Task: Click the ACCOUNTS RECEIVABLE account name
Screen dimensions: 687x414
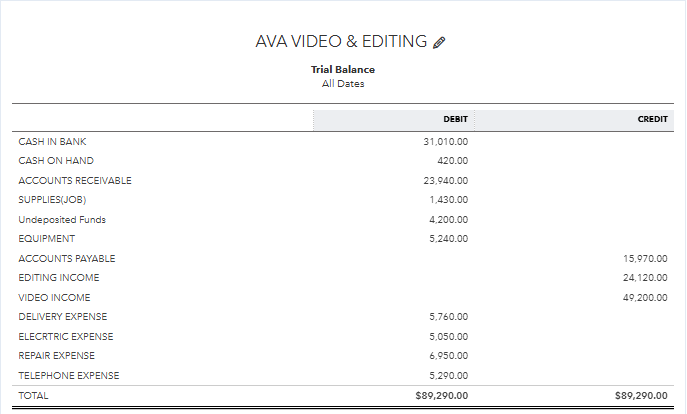Action: 75,180
